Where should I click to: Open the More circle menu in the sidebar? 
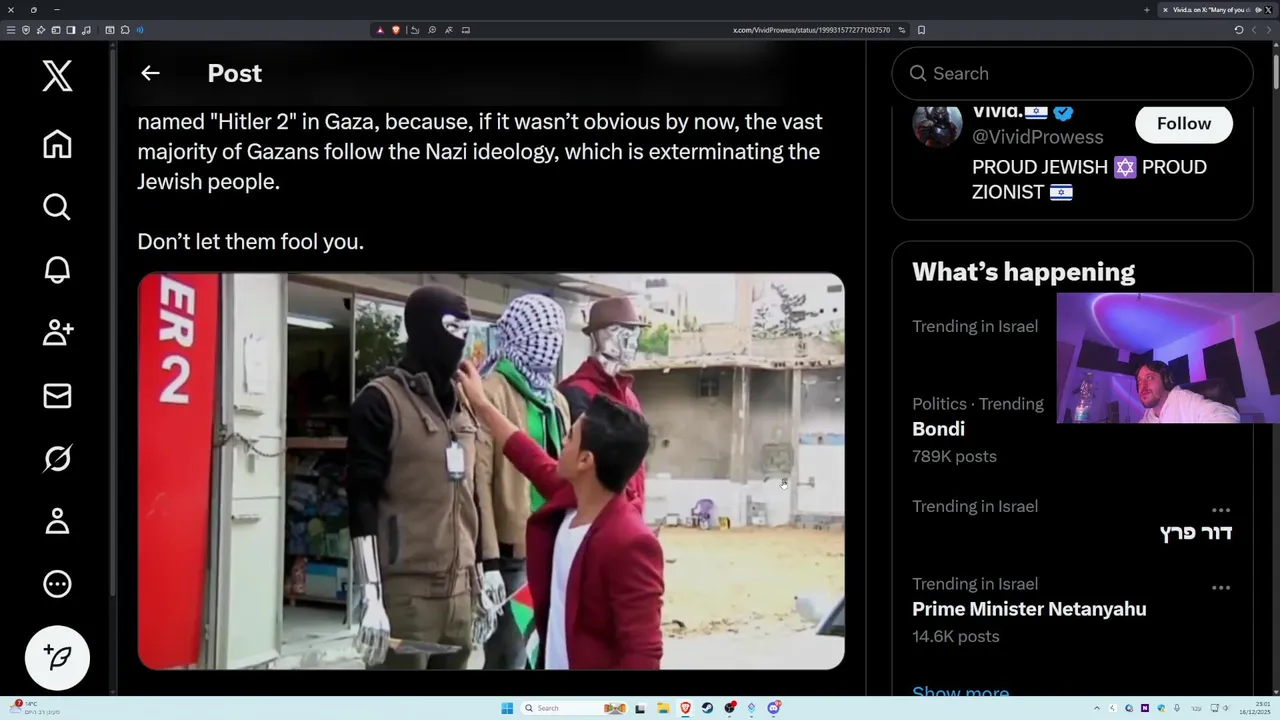tap(57, 584)
